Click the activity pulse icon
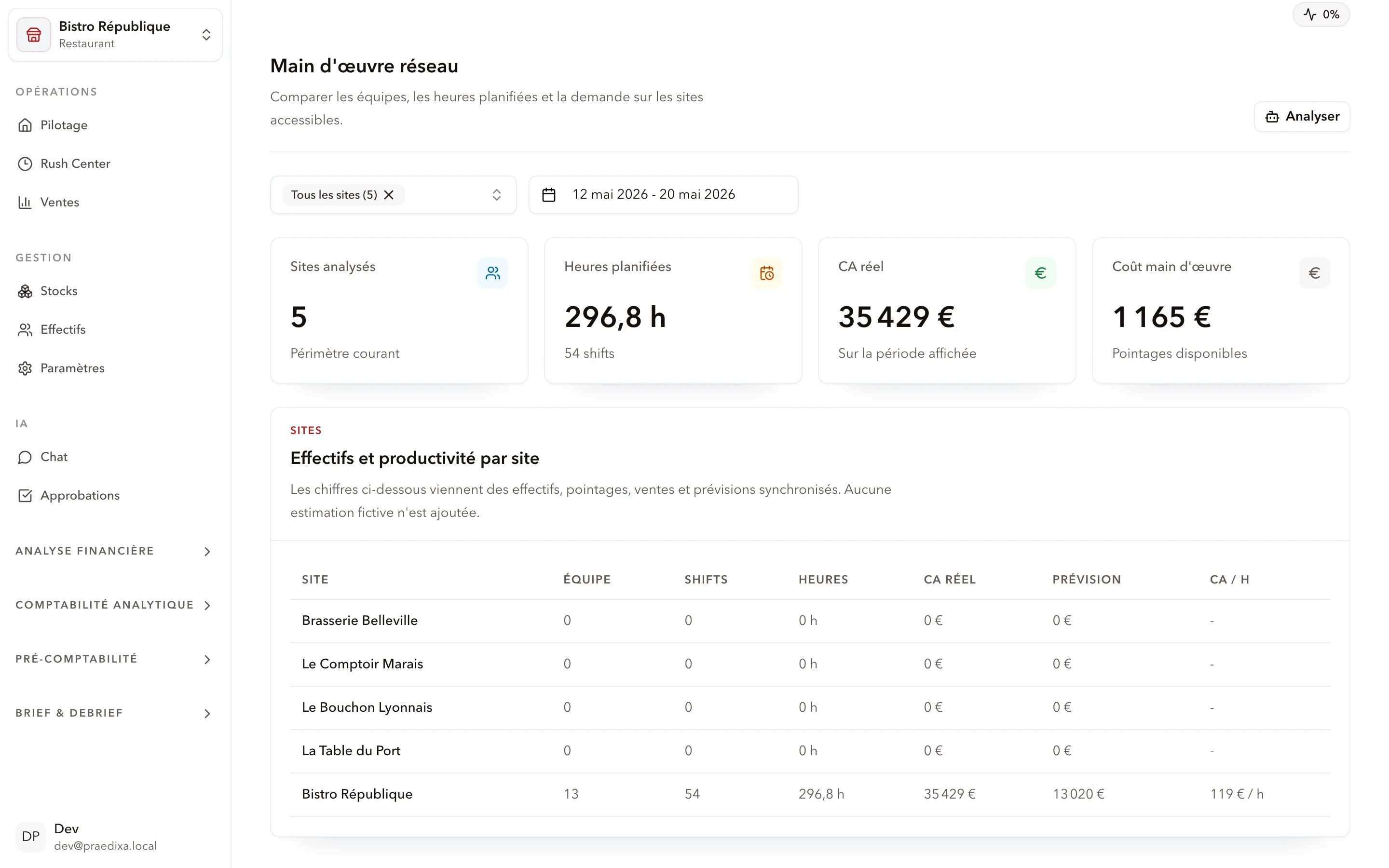This screenshot has height=868, width=1389. point(1309,14)
